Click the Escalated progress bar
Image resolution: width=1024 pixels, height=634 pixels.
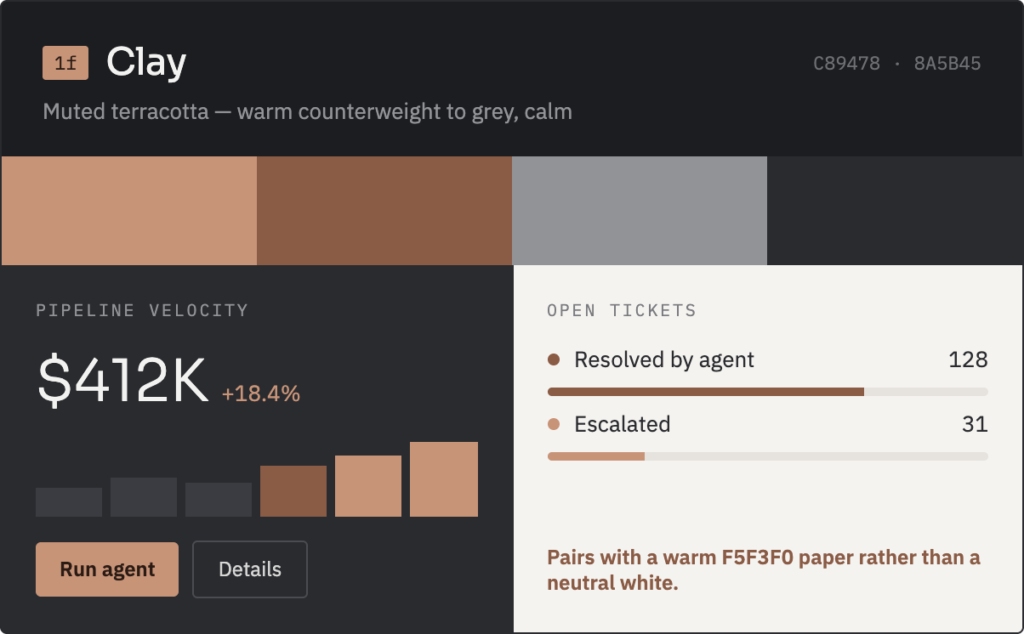(x=767, y=456)
